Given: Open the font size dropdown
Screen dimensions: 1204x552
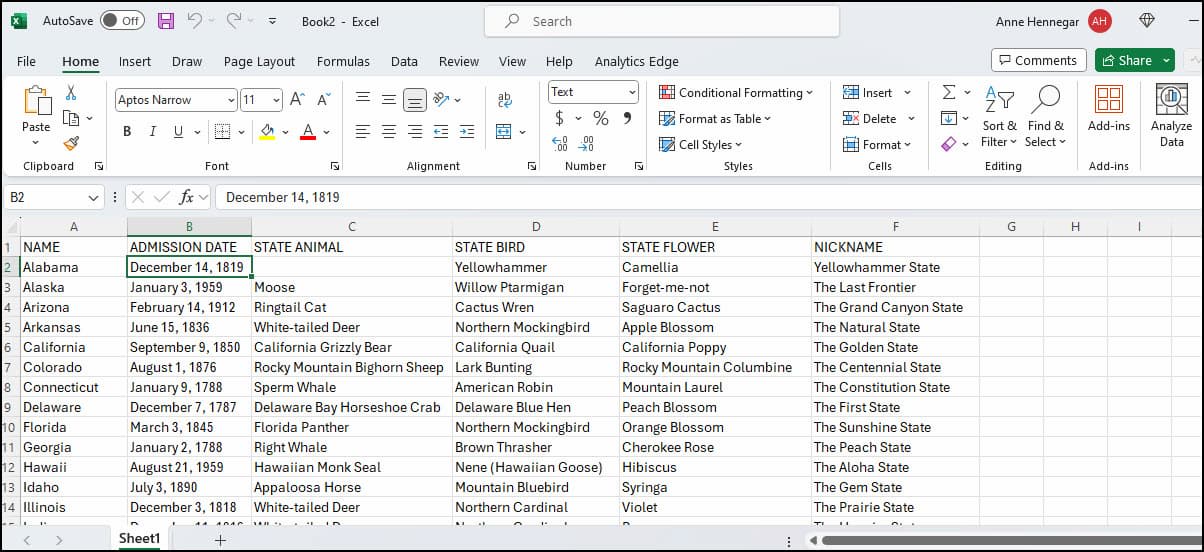Looking at the screenshot, I should tap(276, 99).
